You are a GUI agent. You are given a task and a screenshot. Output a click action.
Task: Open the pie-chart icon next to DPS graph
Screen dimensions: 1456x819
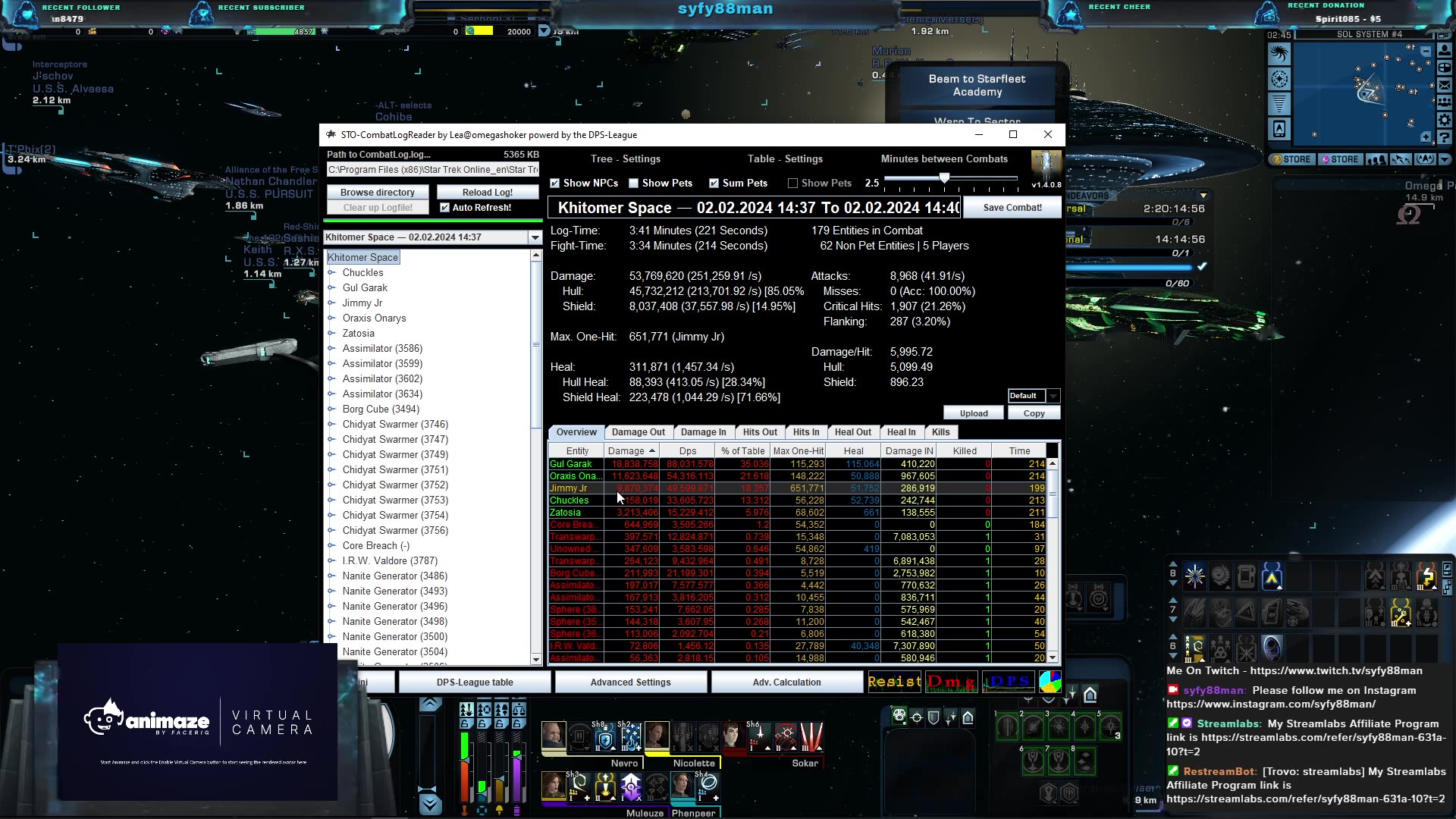coord(1050,681)
